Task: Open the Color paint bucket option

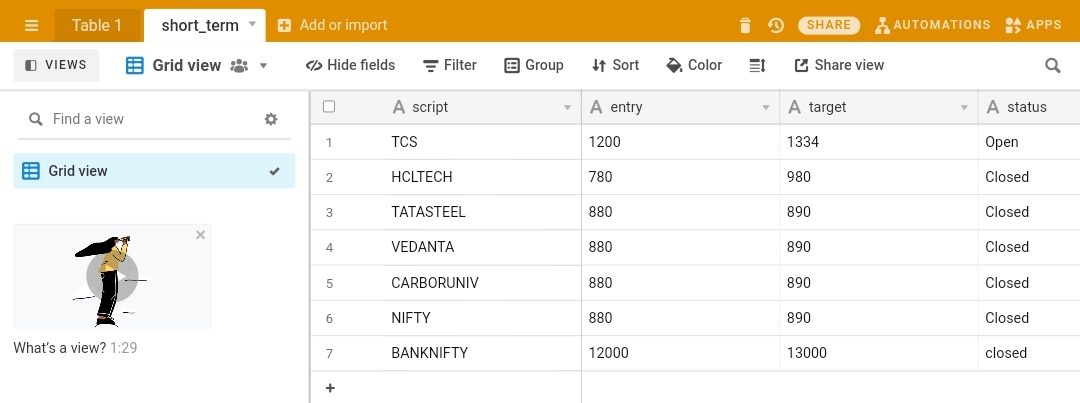Action: tap(694, 65)
